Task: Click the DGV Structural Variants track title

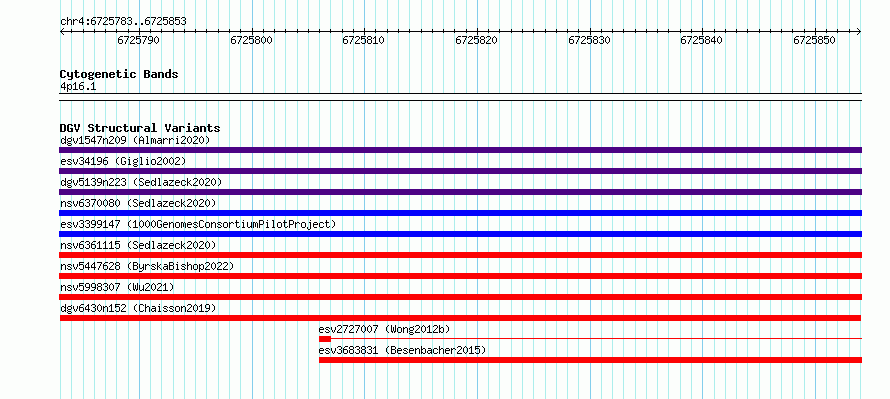Action: [x=140, y=128]
